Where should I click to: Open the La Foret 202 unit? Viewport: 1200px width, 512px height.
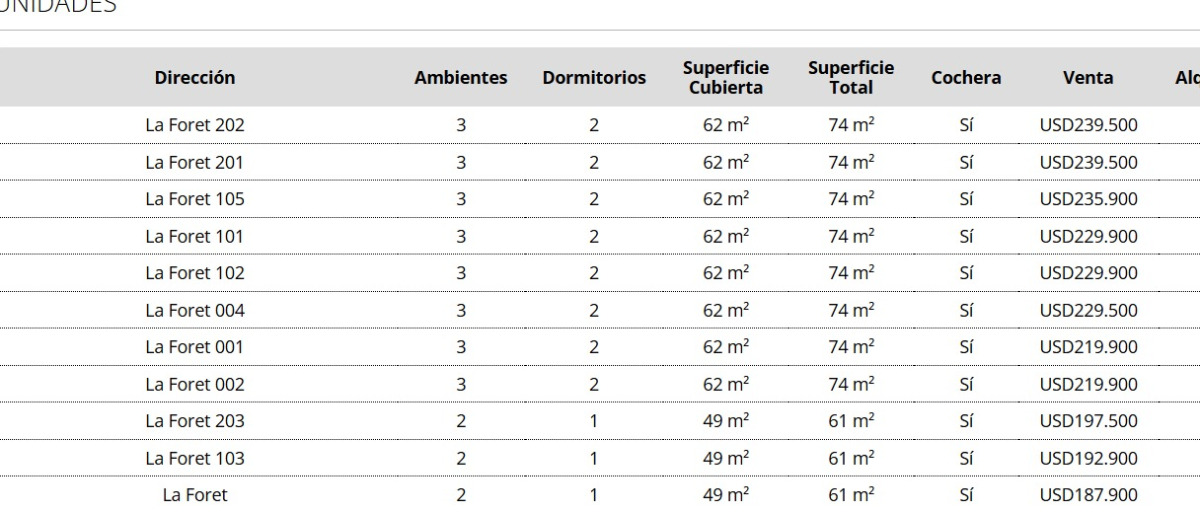(195, 126)
